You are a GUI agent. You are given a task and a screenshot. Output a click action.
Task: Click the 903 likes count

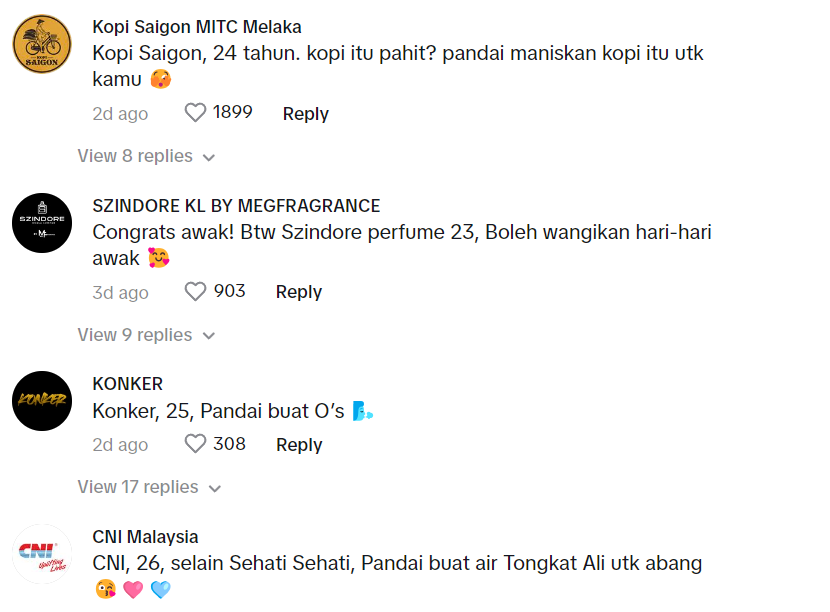(230, 291)
